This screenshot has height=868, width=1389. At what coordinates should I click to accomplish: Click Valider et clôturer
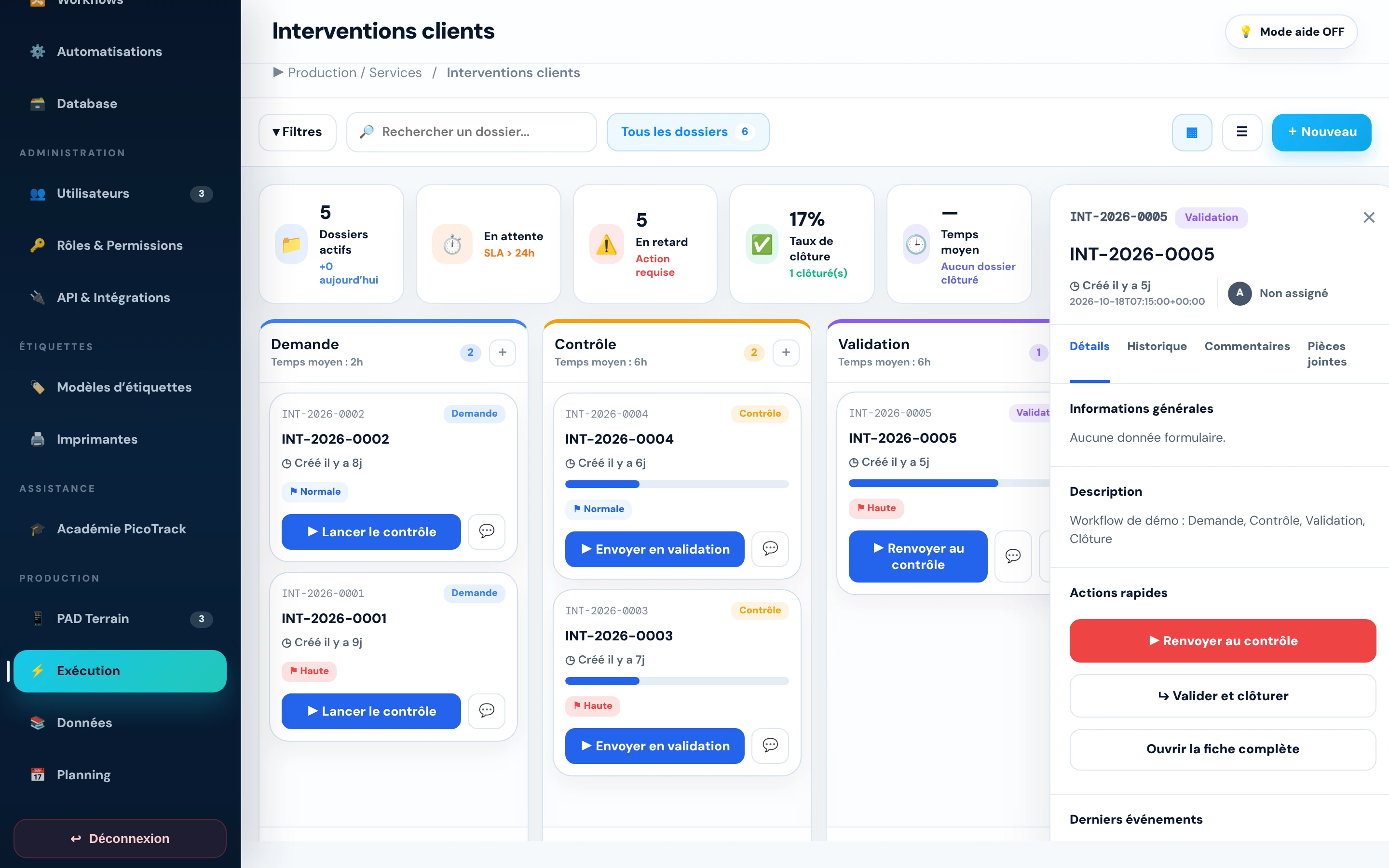1223,696
